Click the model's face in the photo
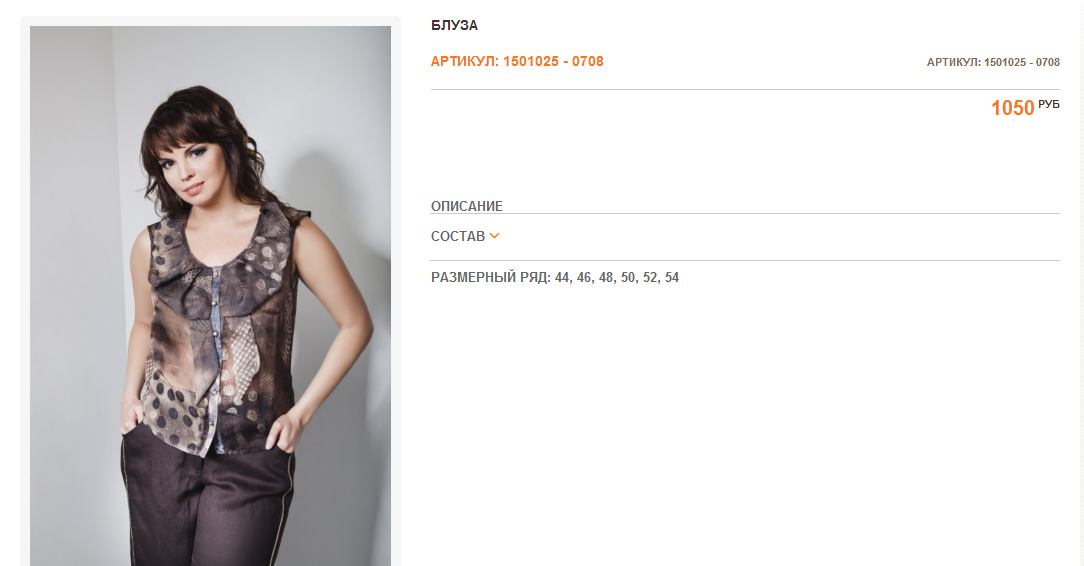Image resolution: width=1084 pixels, height=566 pixels. pos(187,162)
